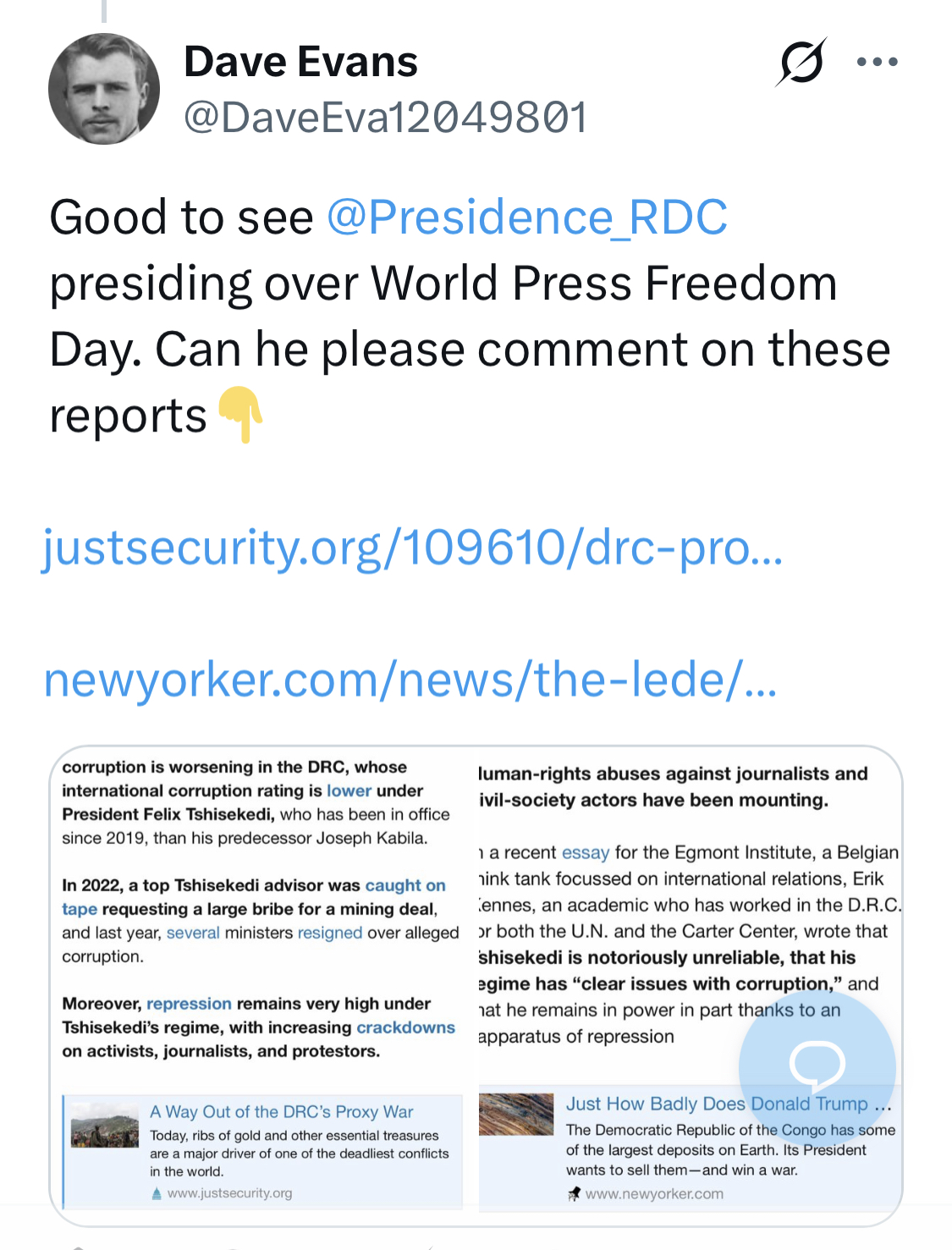Viewport: 952px width, 1250px height.
Task: Open the DRC Proxy War article thumbnail
Action: coord(105,1125)
